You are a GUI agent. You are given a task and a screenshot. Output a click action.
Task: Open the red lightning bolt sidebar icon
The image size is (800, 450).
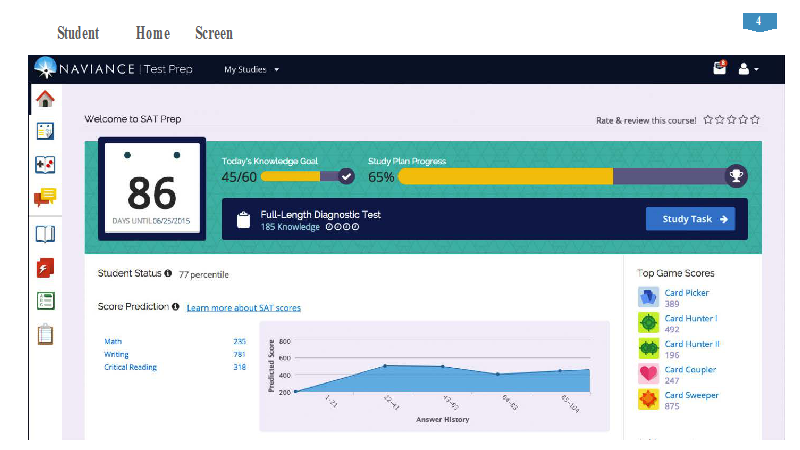point(45,268)
